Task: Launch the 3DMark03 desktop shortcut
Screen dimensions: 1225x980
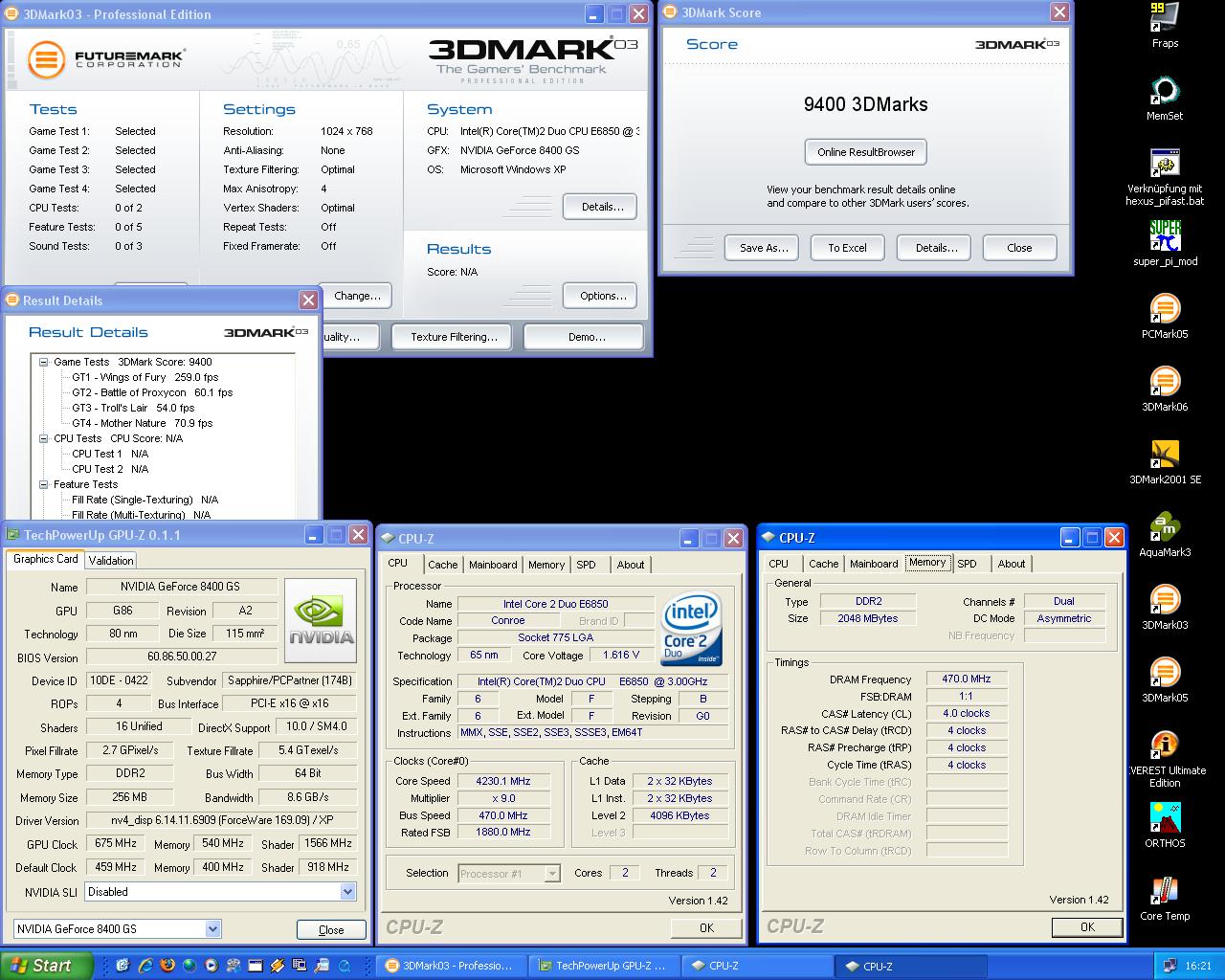Action: (1165, 608)
